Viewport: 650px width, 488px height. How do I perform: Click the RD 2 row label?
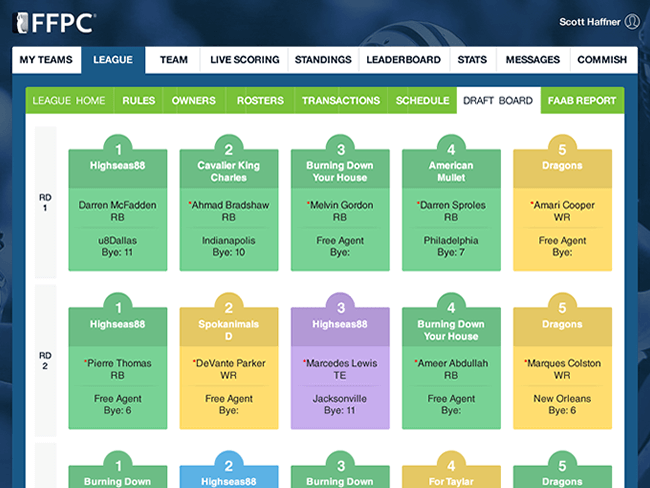(x=45, y=360)
